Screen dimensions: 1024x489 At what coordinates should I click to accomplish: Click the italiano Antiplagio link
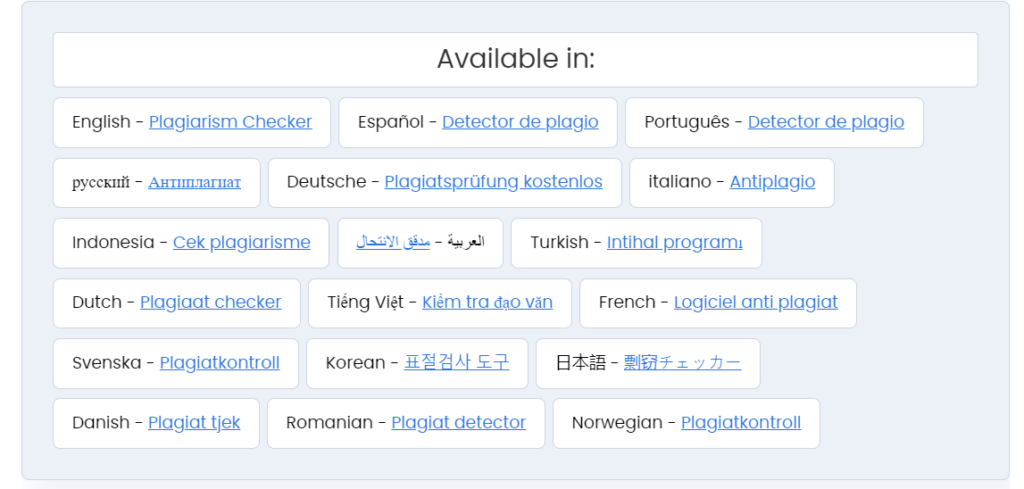pos(772,182)
